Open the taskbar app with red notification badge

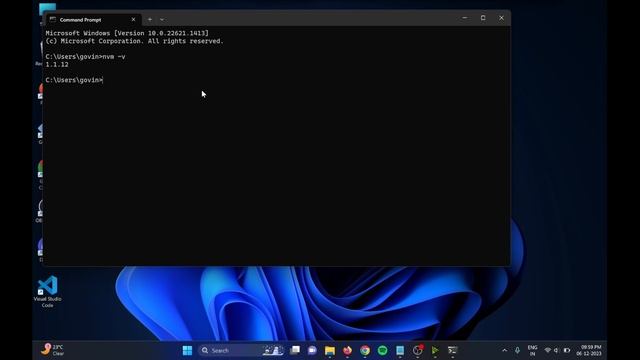tap(418, 350)
